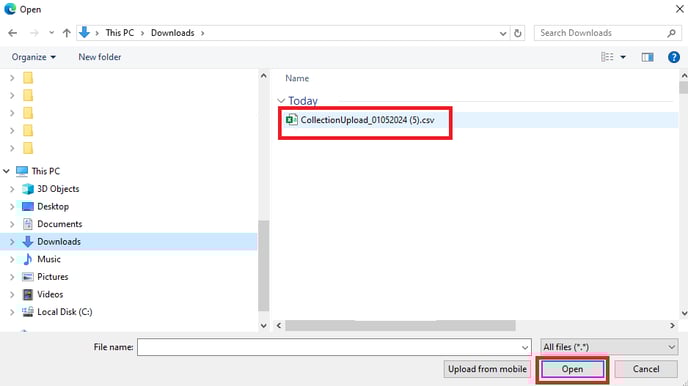Image resolution: width=688 pixels, height=386 pixels.
Task: Click the Microsoft Edge icon in title bar
Action: click(x=10, y=9)
